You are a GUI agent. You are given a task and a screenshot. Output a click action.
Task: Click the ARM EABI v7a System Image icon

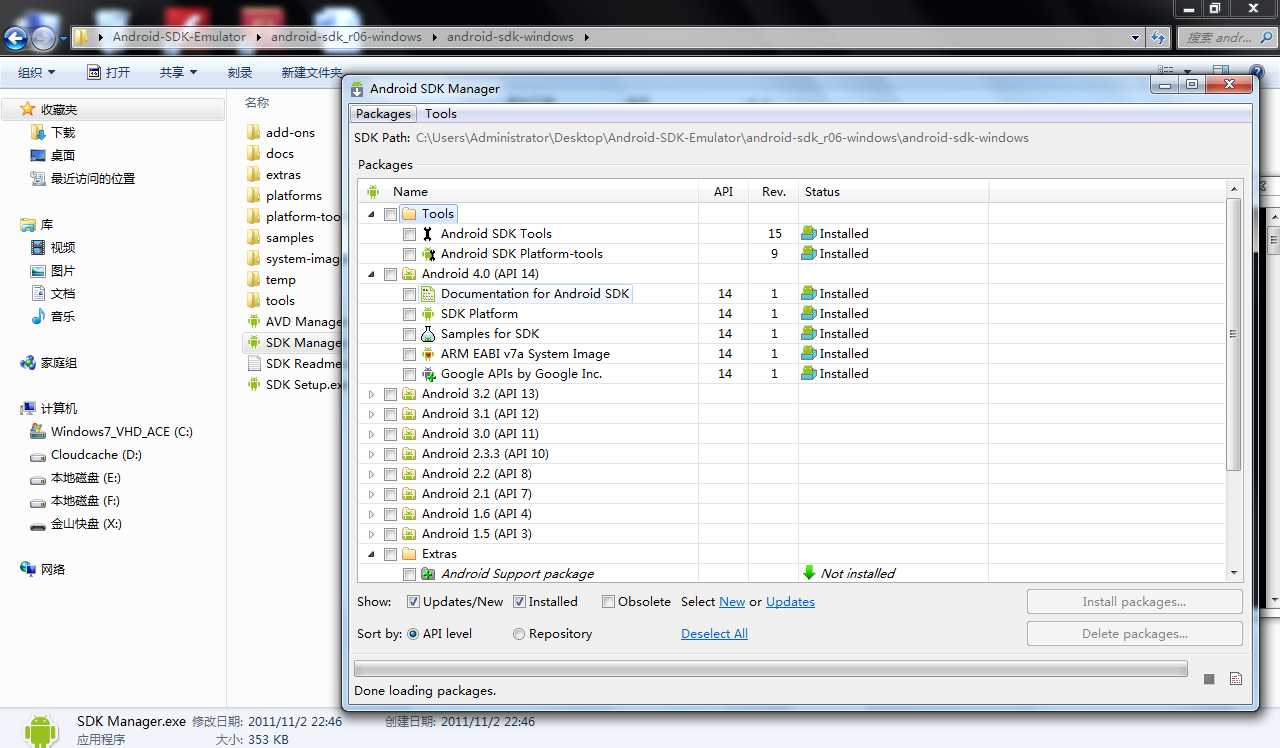(x=428, y=354)
